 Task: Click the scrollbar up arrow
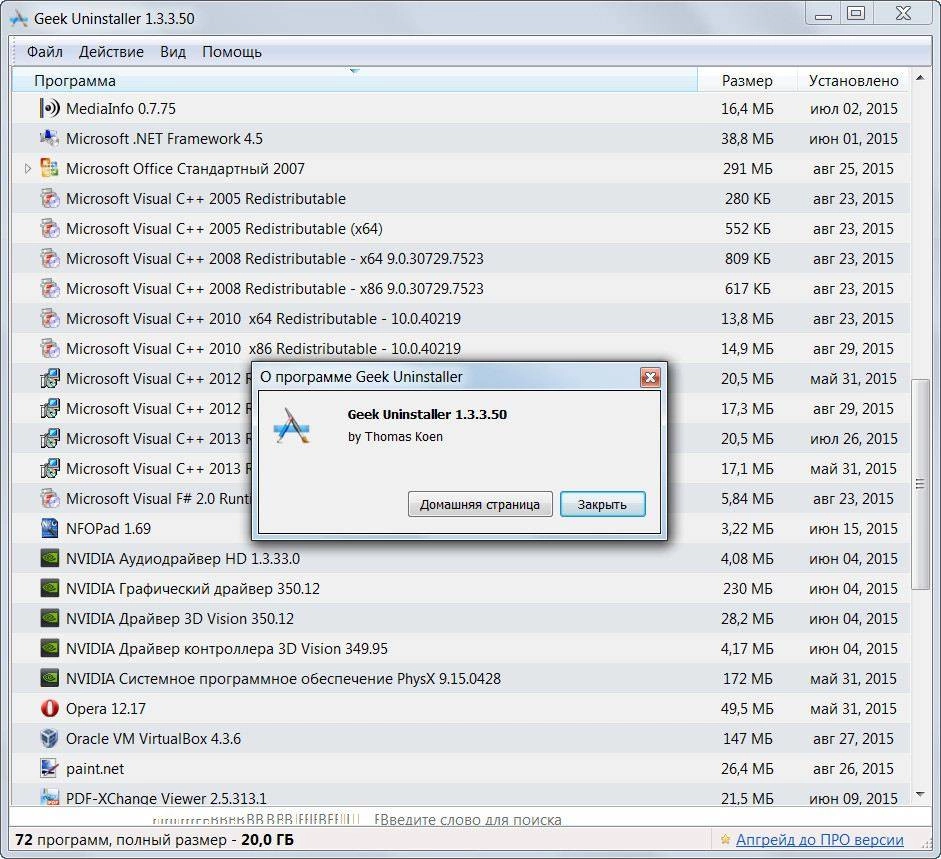(x=920, y=78)
